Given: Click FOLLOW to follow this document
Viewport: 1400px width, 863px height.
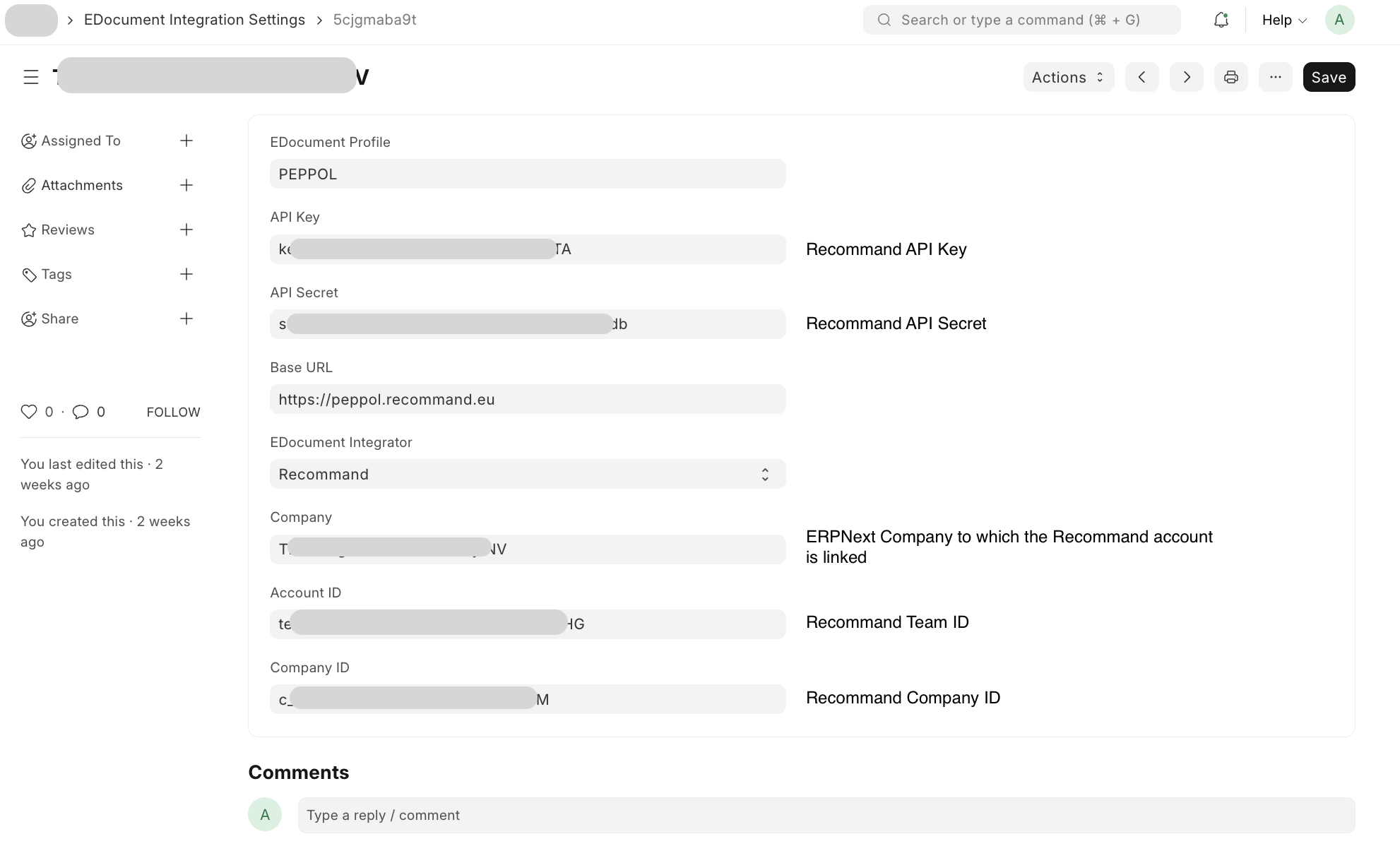Looking at the screenshot, I should [x=172, y=412].
